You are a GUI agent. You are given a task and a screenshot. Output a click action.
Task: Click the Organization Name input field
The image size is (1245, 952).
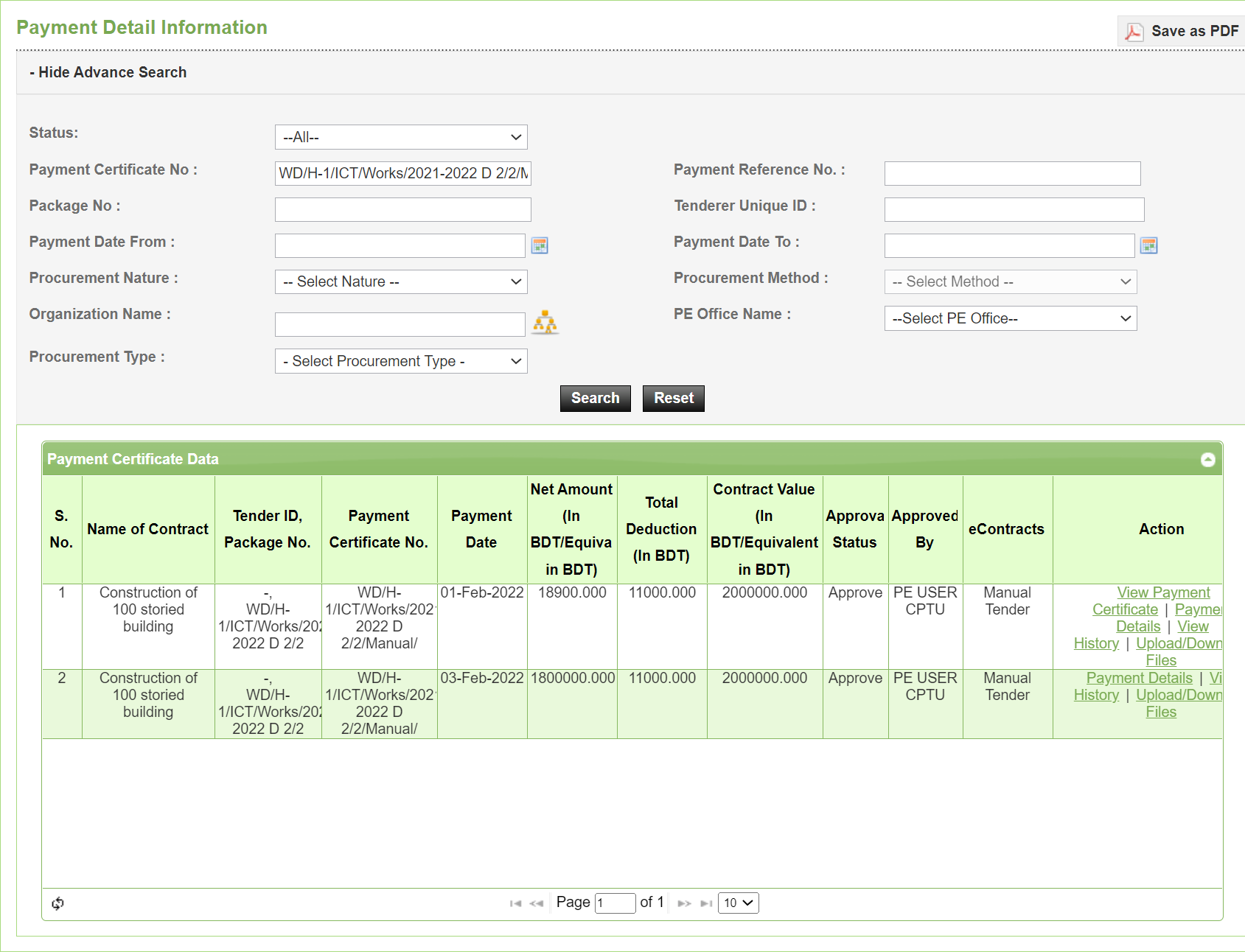[400, 324]
